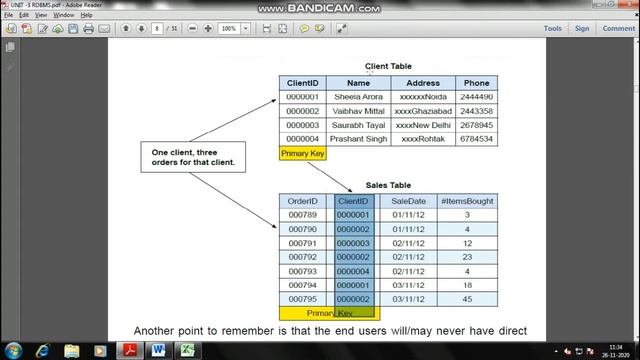
Task: Click the "#ItemsBought" column header
Action: (x=467, y=201)
